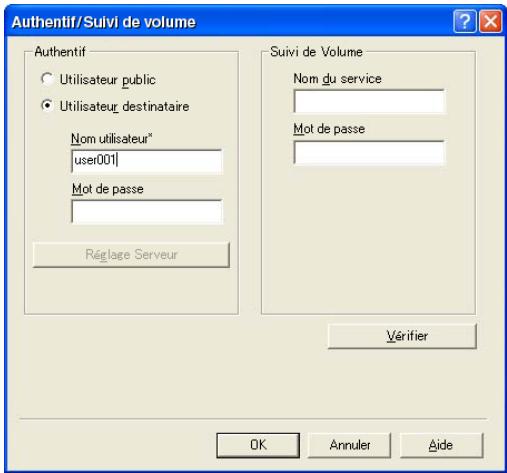507x473 pixels.
Task: Click the Nom du service label
Action: coord(337,79)
